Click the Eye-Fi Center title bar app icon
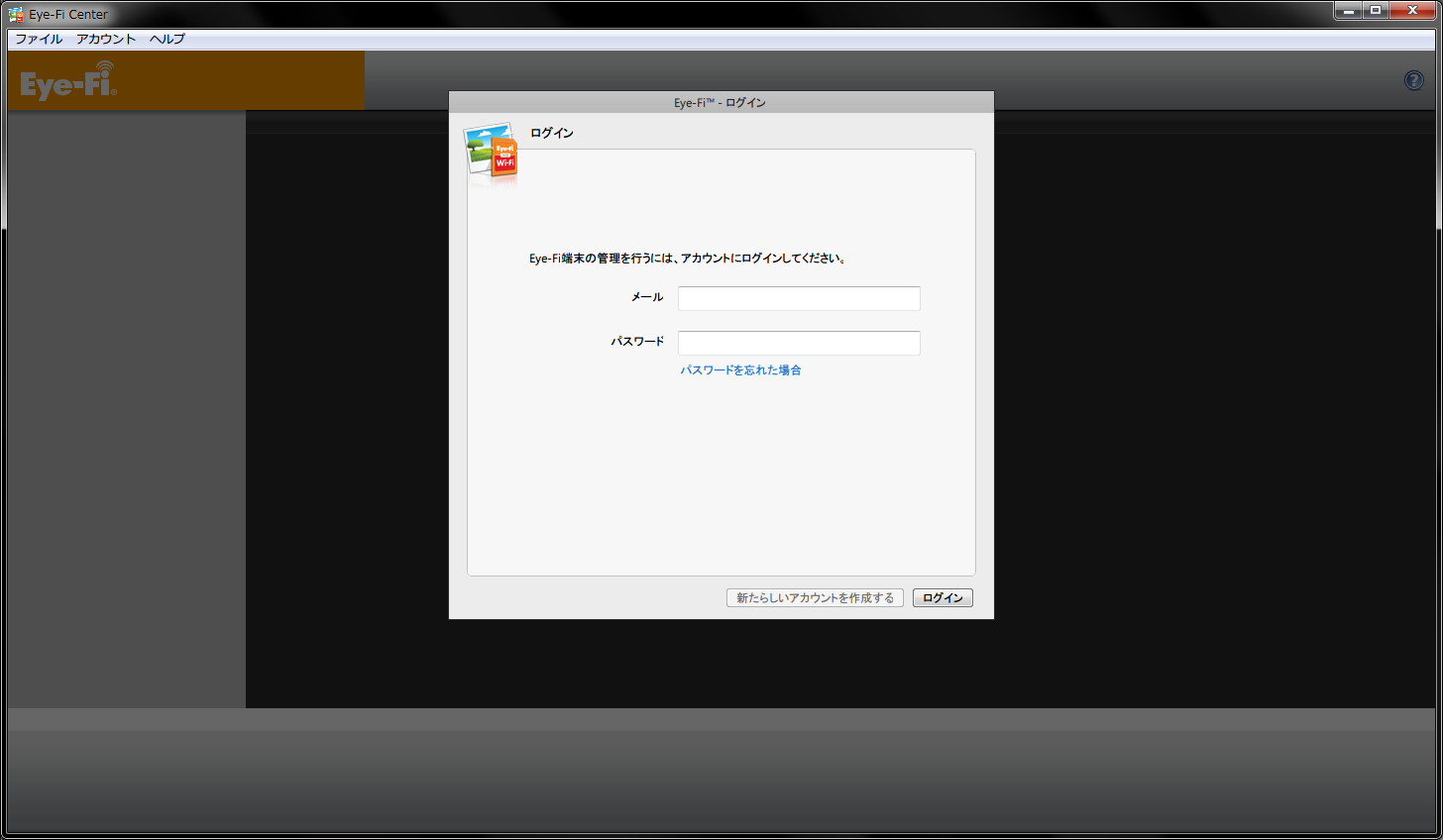The height and width of the screenshot is (840, 1443). (x=16, y=14)
